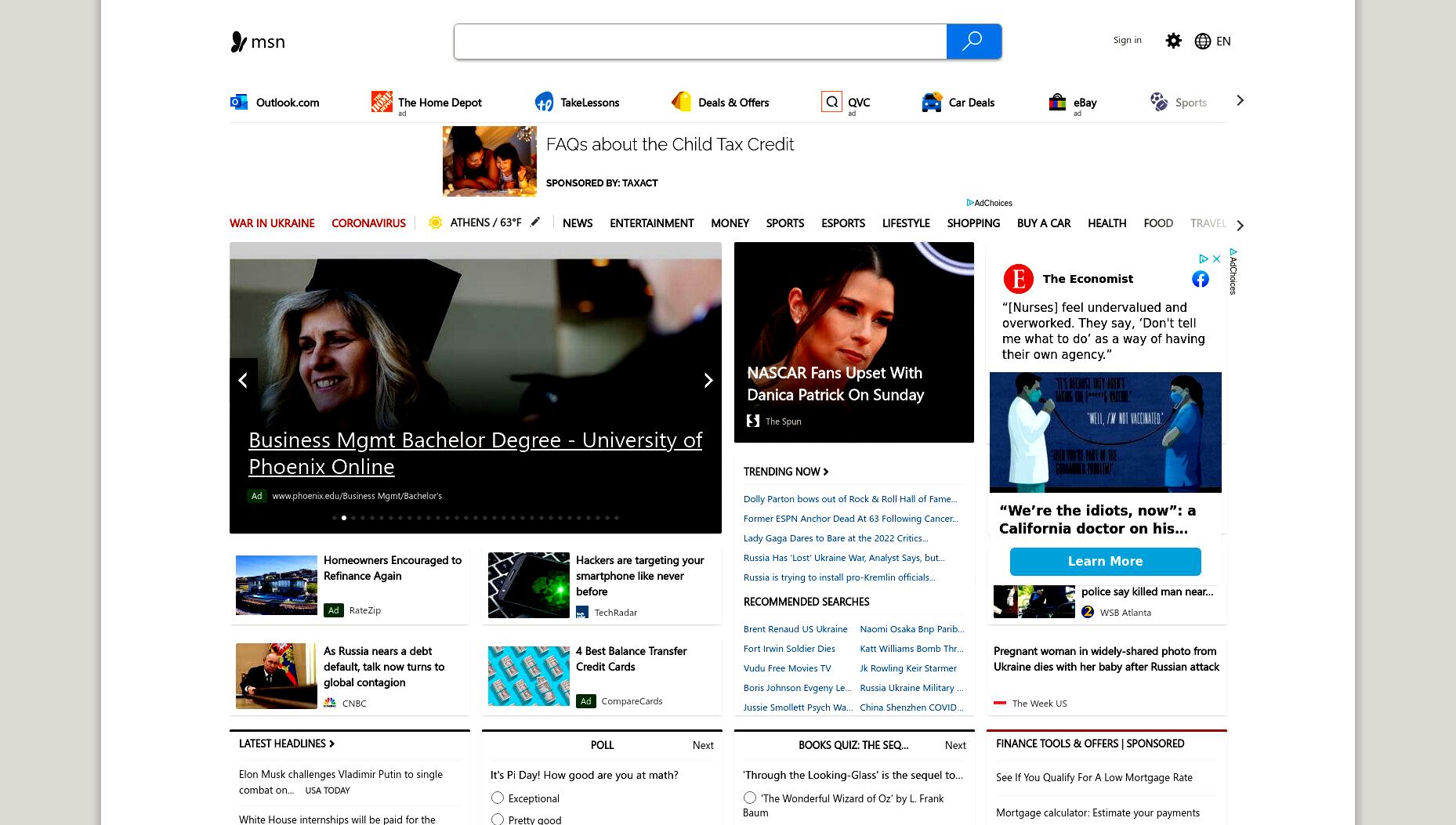
Task: Click Sign in link
Action: (x=1128, y=40)
